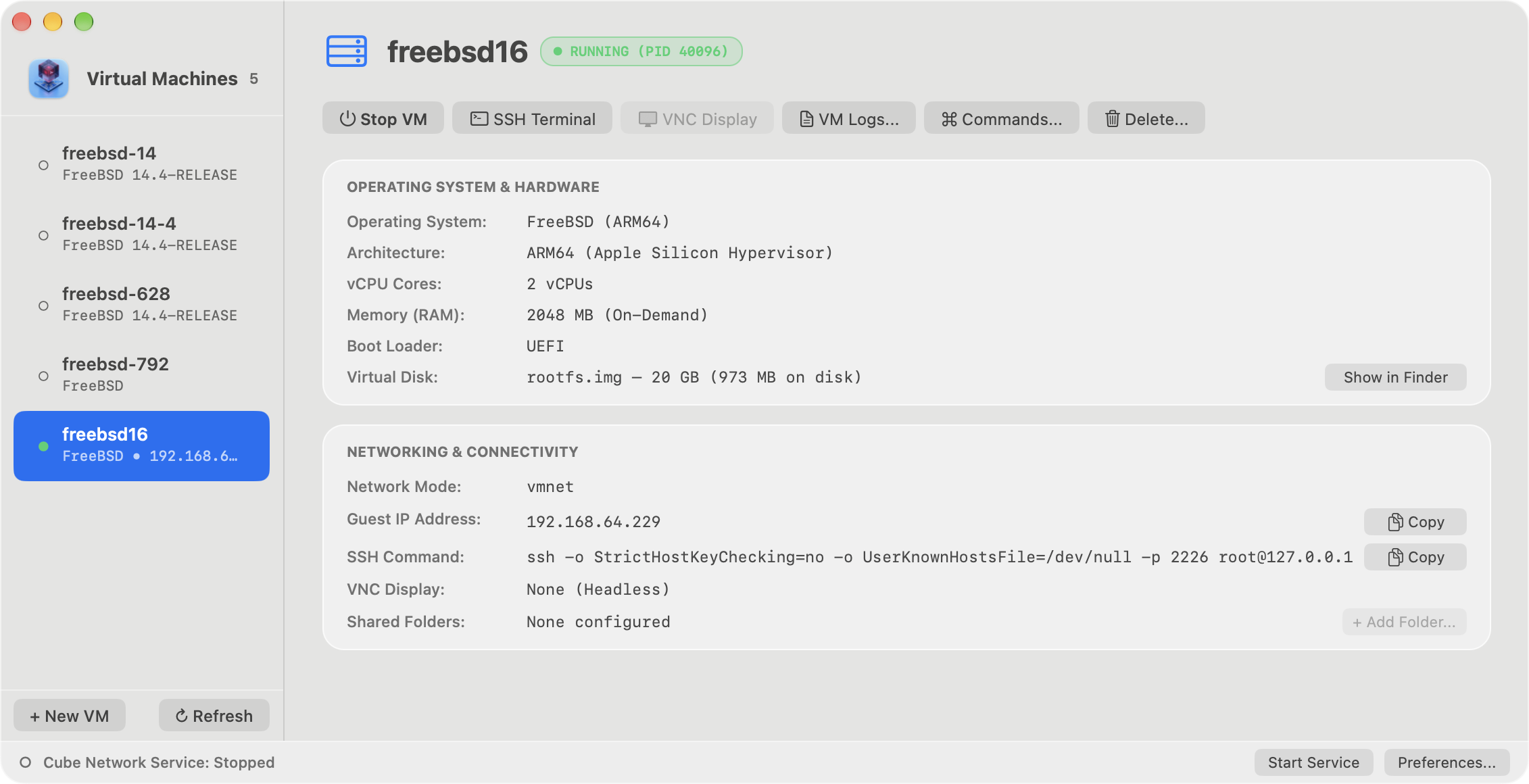
Task: Click the stopped status circle next to freebsd-14
Action: point(43,165)
